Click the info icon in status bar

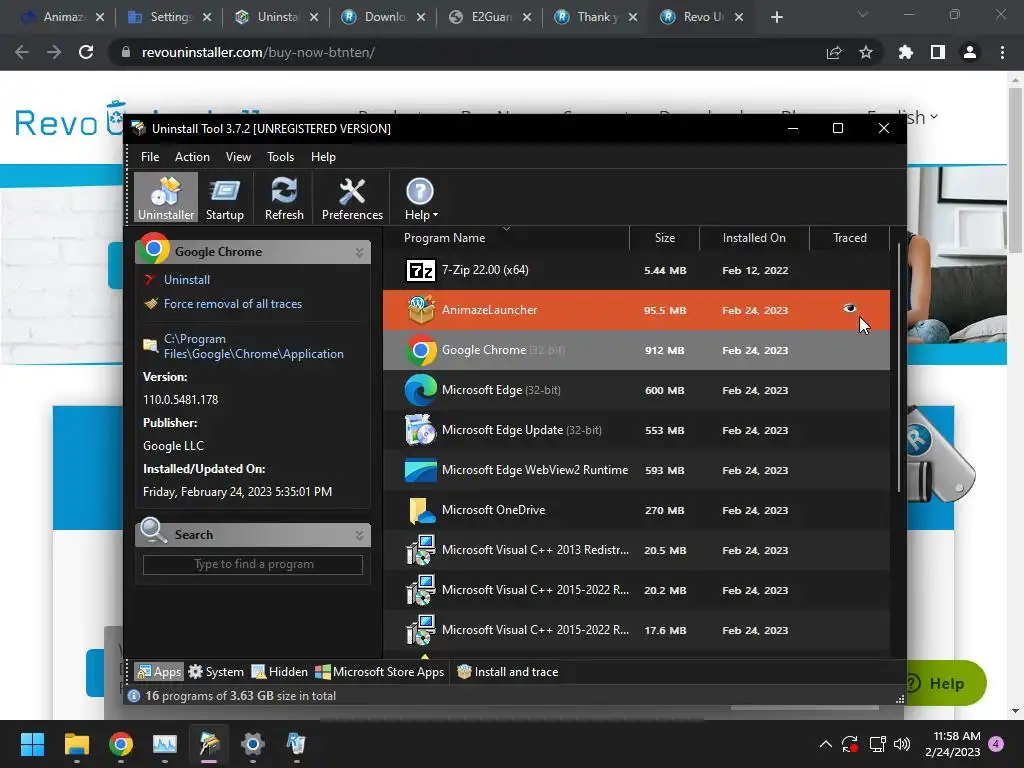tap(133, 696)
